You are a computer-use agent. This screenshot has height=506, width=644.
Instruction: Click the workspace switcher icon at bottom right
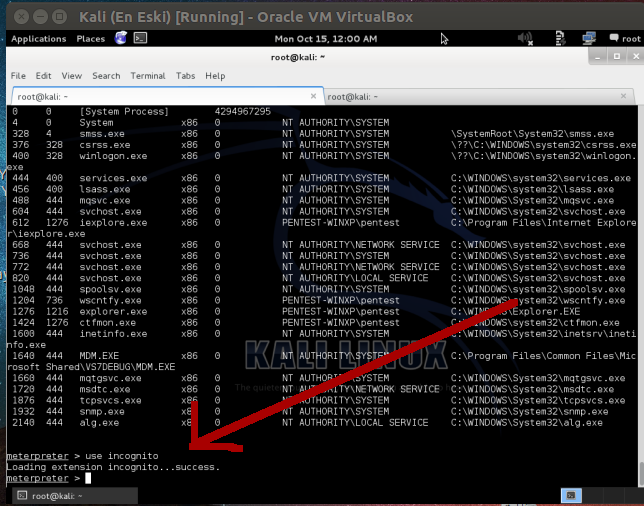571,495
